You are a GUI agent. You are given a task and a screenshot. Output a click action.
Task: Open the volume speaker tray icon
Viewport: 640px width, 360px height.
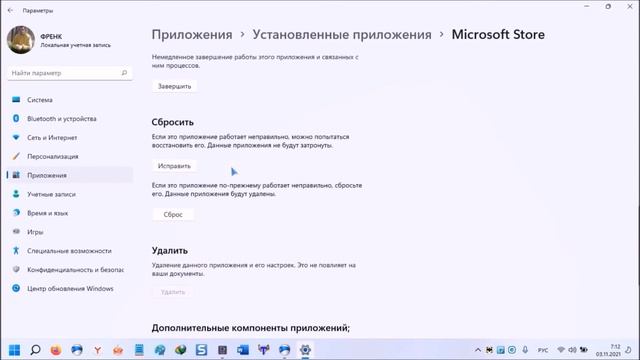[572, 350]
